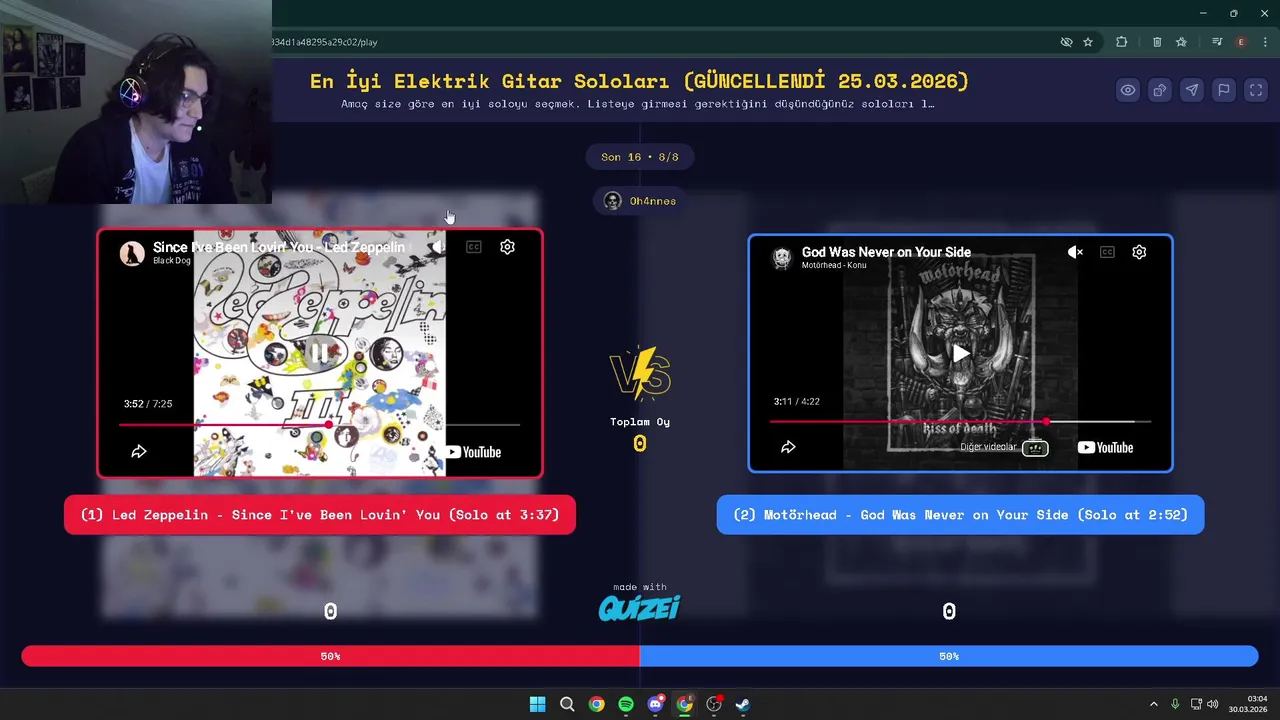The height and width of the screenshot is (720, 1280).
Task: Click the flag report icon
Action: [1224, 90]
